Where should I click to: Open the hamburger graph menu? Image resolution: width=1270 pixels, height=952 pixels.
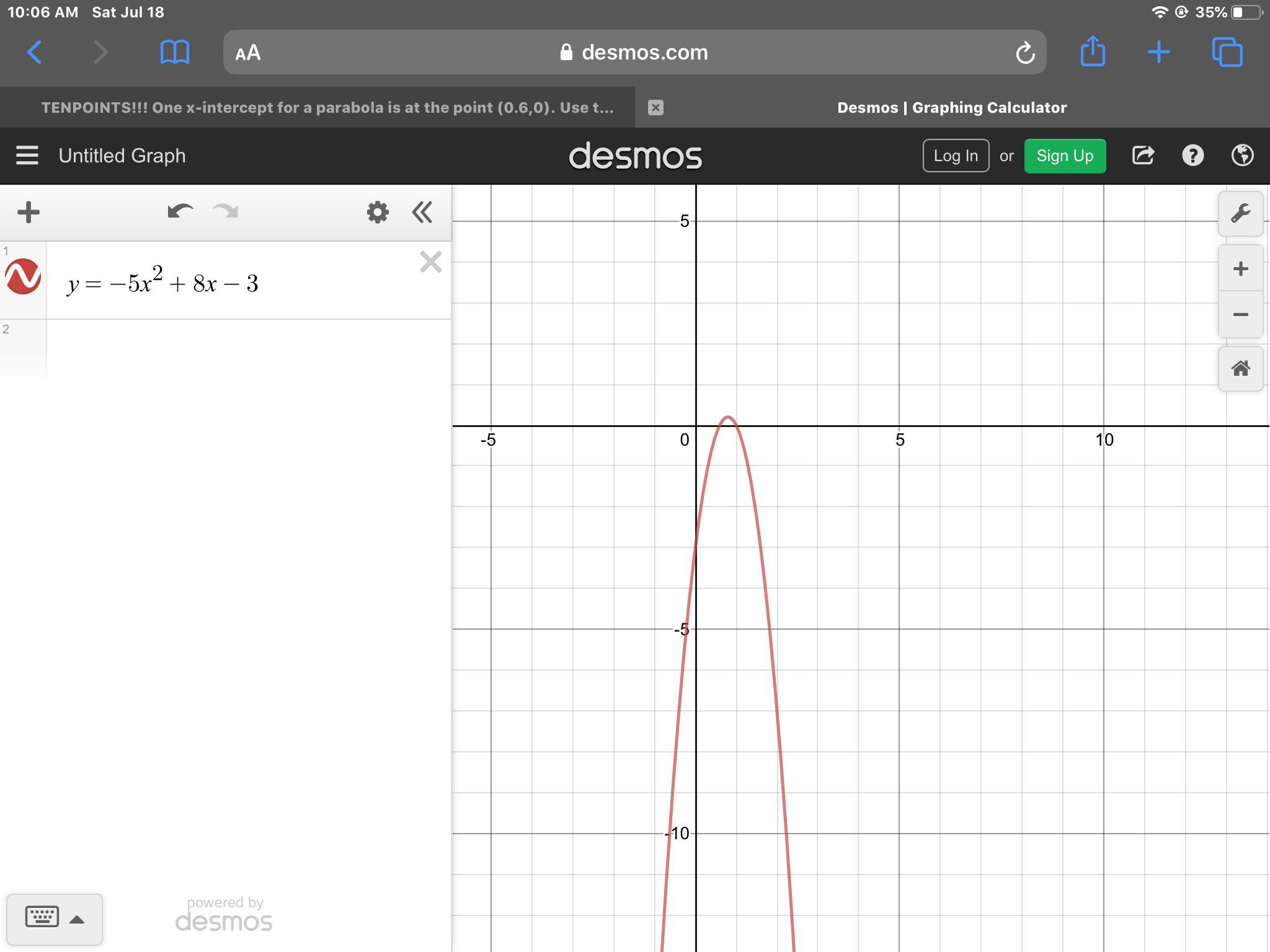click(27, 156)
